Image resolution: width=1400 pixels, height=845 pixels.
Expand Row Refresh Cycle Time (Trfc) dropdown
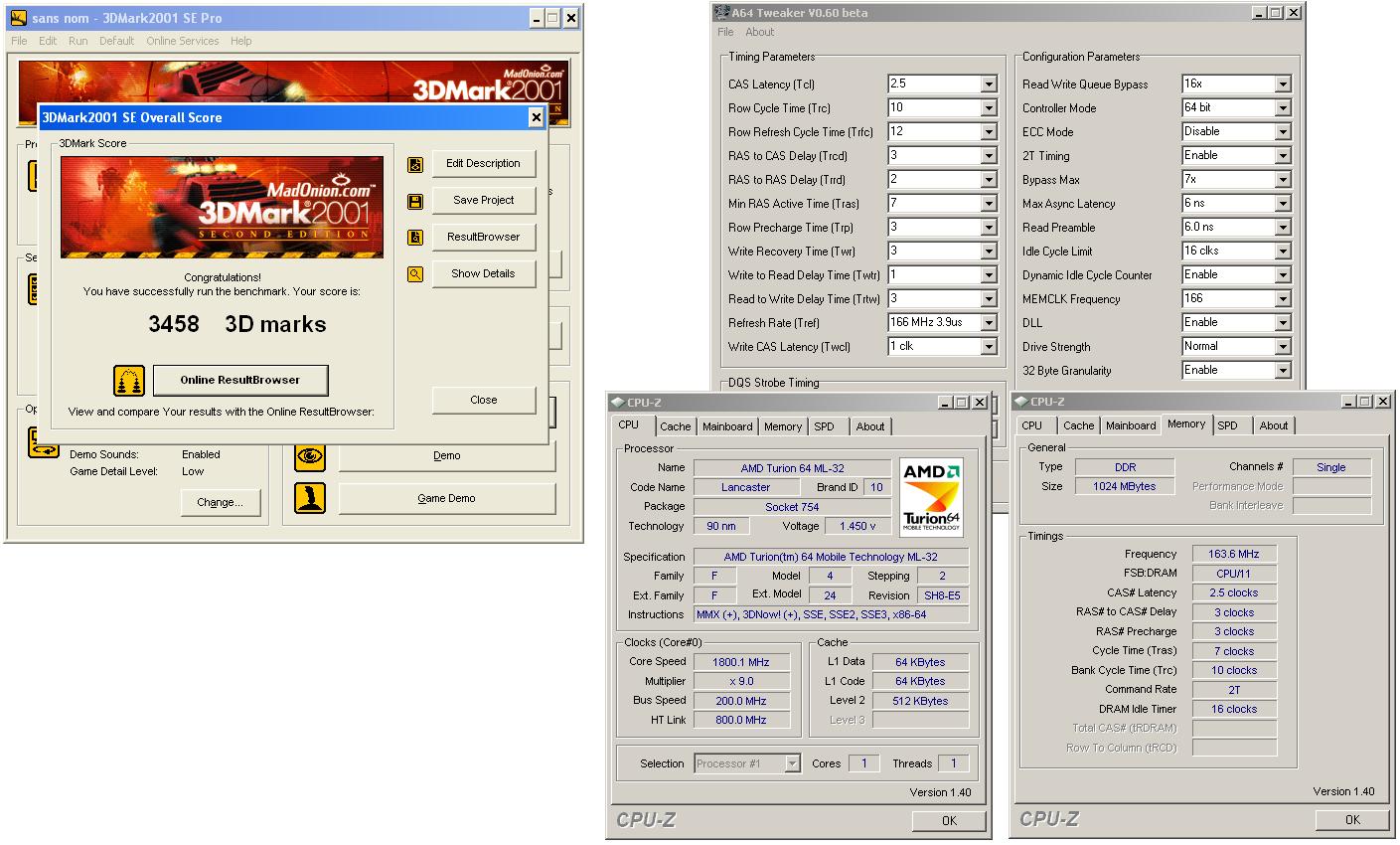coord(989,132)
